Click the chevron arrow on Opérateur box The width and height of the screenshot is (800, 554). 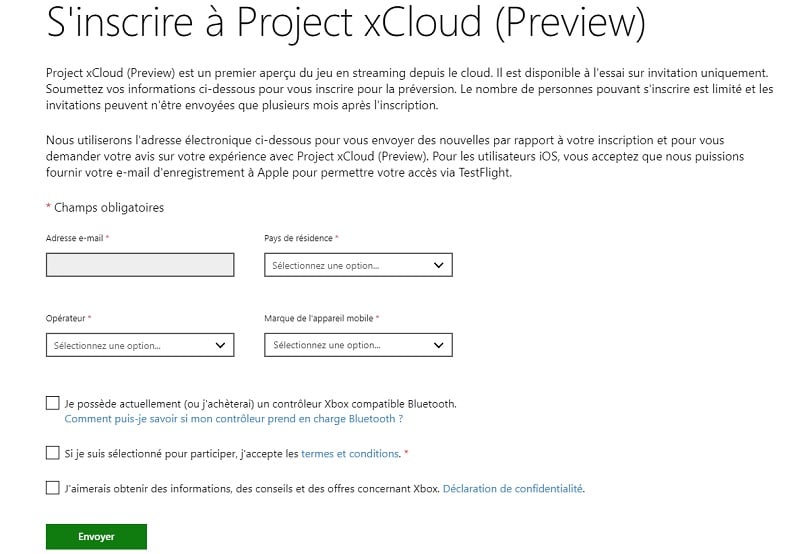coord(220,345)
